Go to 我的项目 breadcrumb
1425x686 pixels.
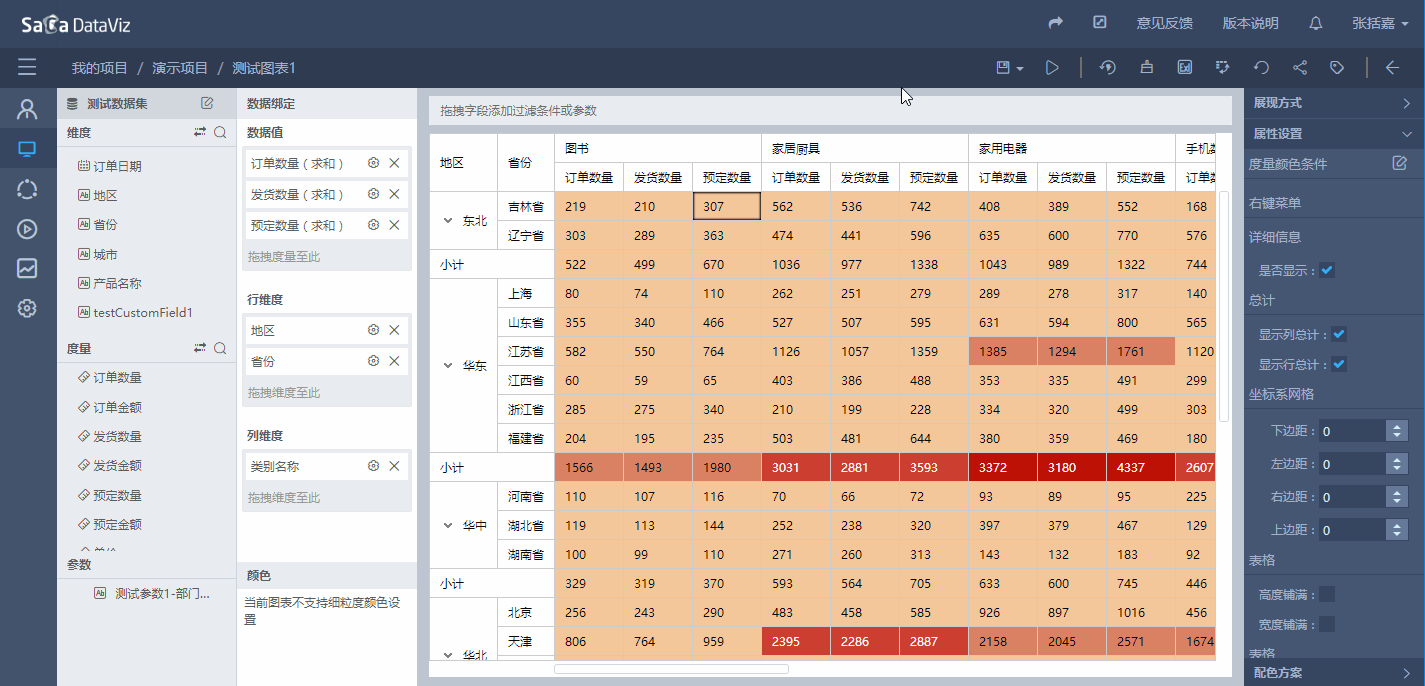100,68
